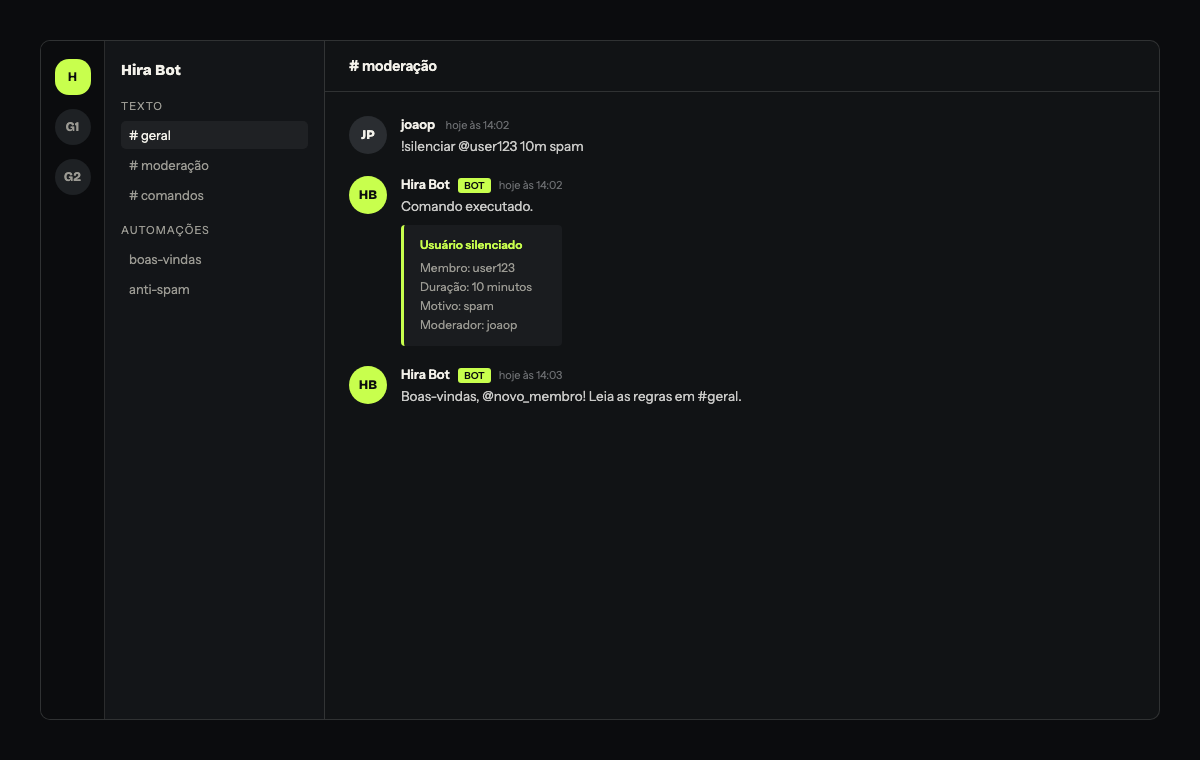Click the AUTOMAÇÕES section label
Image resolution: width=1200 pixels, height=760 pixels.
pyautogui.click(x=165, y=230)
